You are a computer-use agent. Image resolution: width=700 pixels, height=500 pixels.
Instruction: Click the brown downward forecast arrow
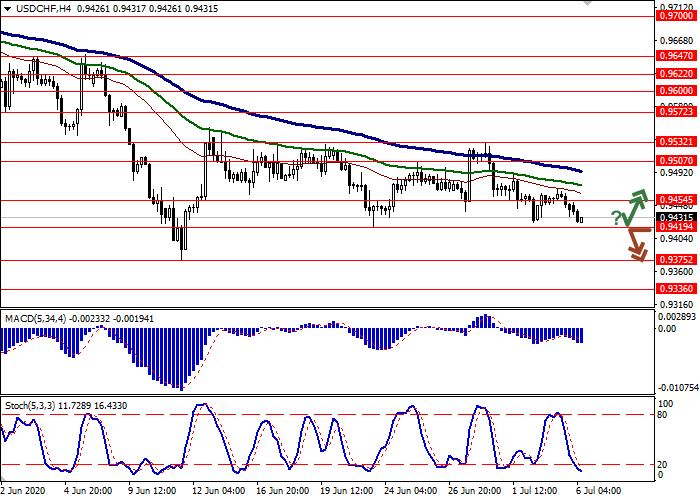[x=636, y=246]
